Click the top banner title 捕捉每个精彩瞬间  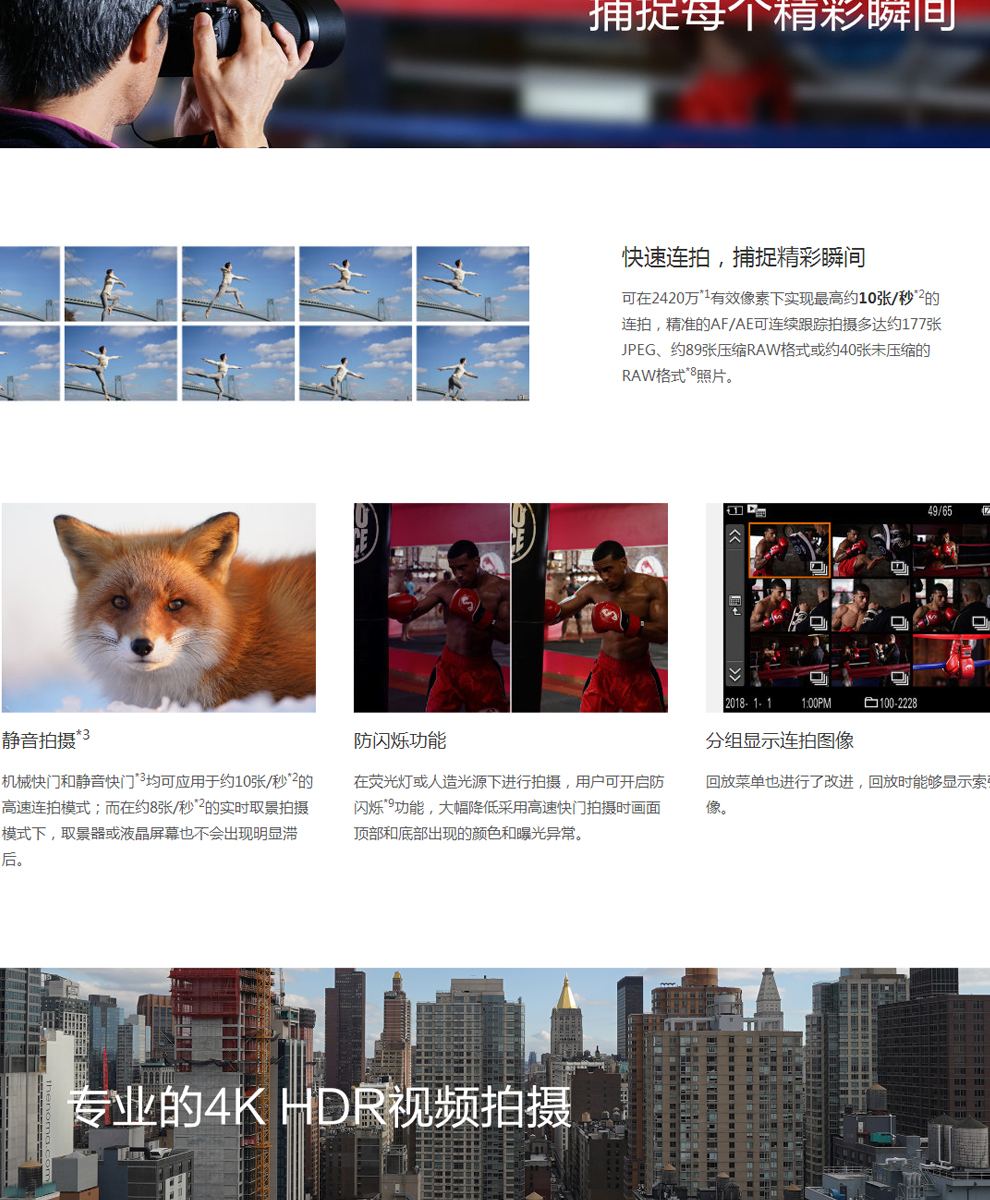[x=772, y=15]
